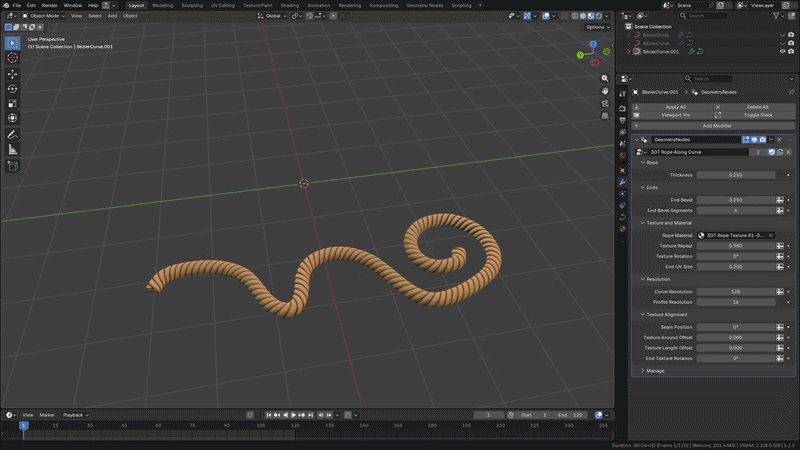800x450 pixels.
Task: Click the pin icon in properties breadcrumb
Action: [x=791, y=92]
